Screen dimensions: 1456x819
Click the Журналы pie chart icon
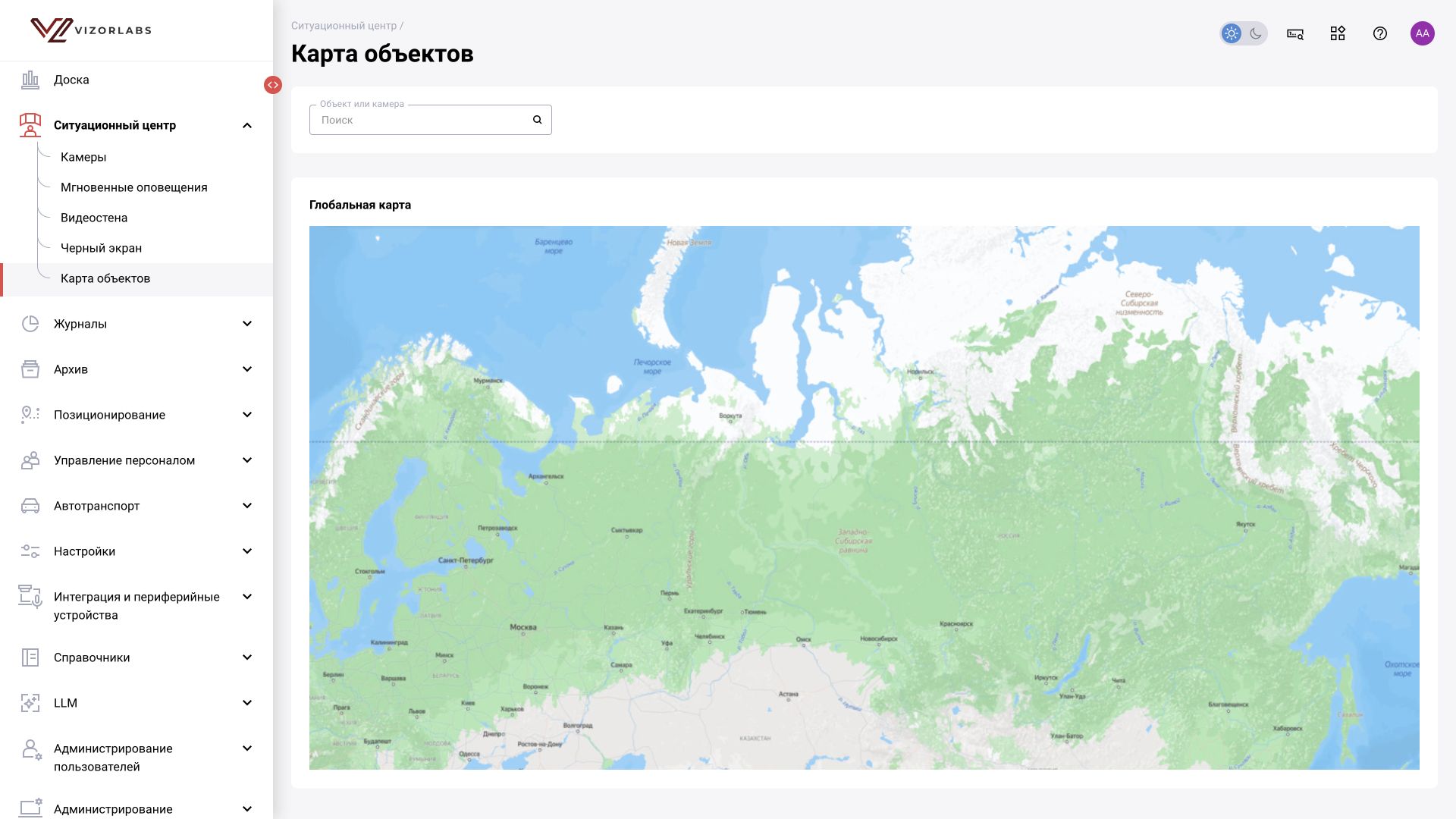coord(30,324)
